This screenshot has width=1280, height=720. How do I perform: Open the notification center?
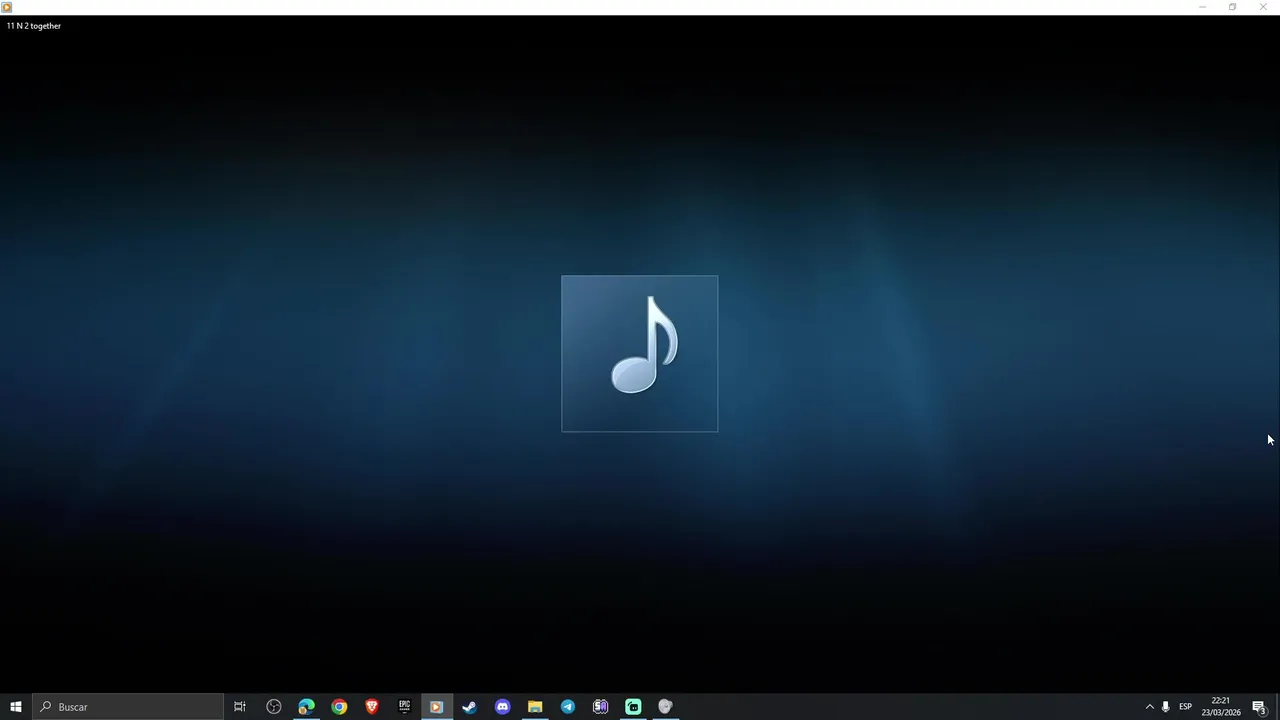point(1259,707)
